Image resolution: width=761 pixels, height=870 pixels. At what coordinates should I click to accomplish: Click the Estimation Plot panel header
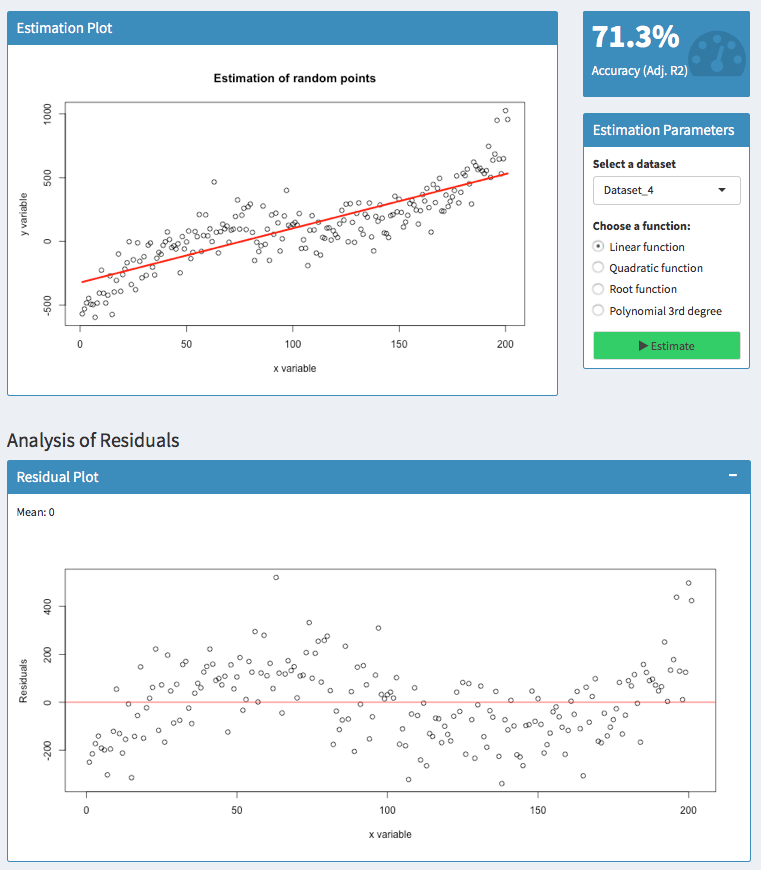pos(282,28)
